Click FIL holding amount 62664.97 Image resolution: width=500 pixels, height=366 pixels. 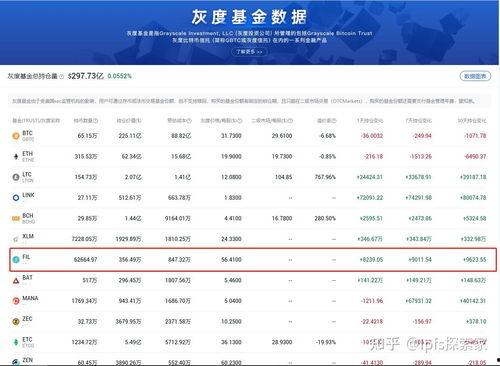click(86, 260)
